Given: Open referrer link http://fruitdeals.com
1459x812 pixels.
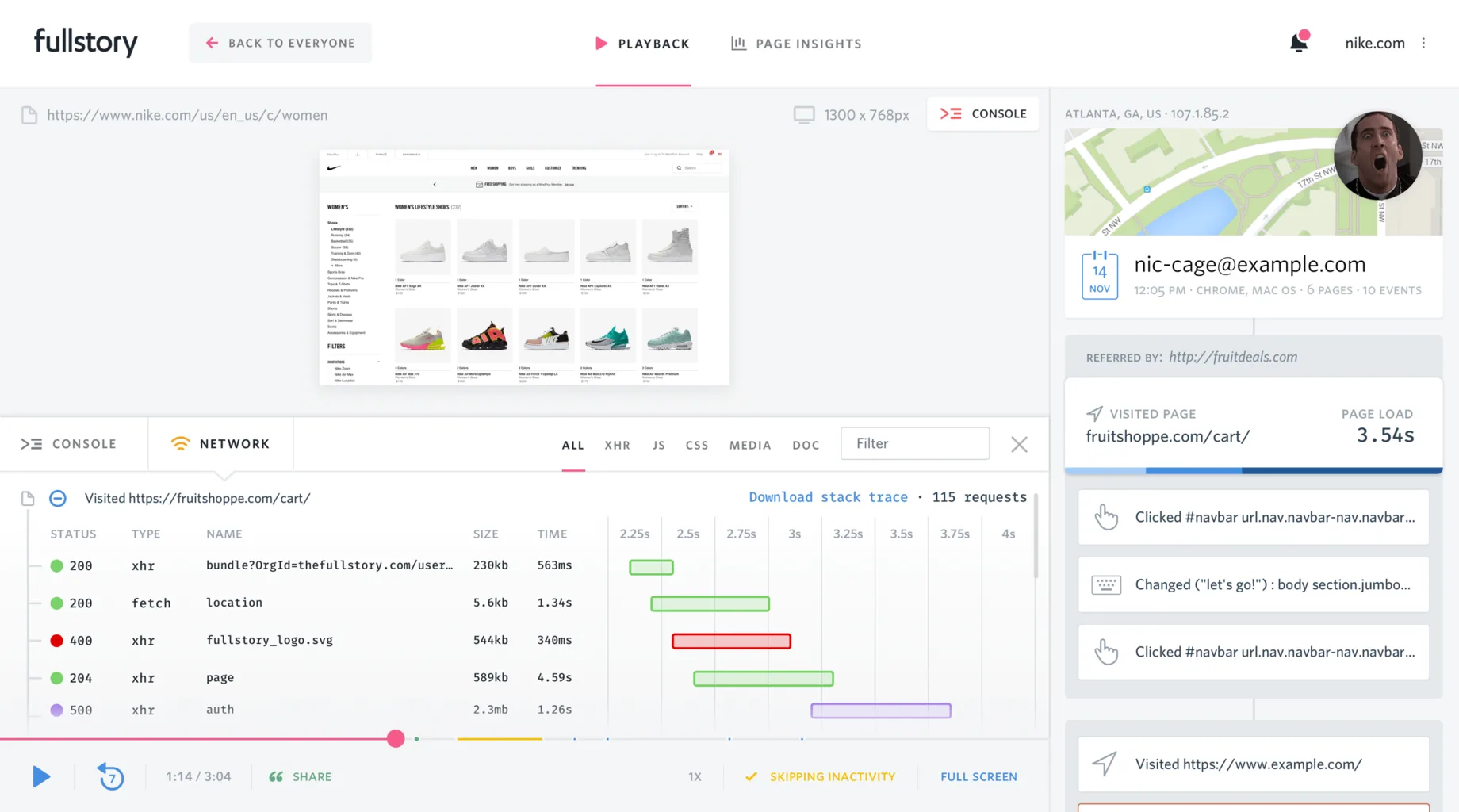Looking at the screenshot, I should click(1233, 357).
